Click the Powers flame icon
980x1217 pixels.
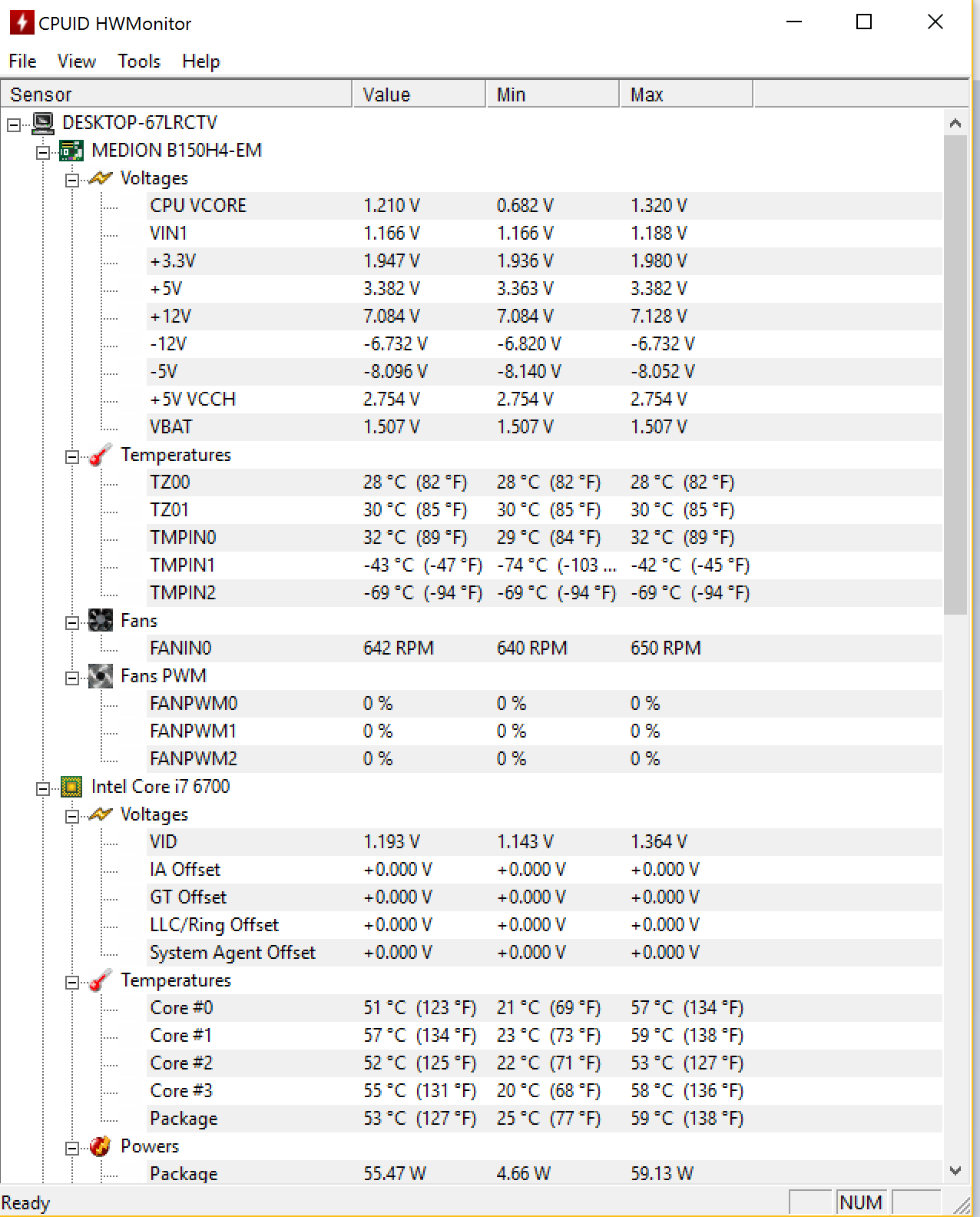pyautogui.click(x=101, y=1146)
